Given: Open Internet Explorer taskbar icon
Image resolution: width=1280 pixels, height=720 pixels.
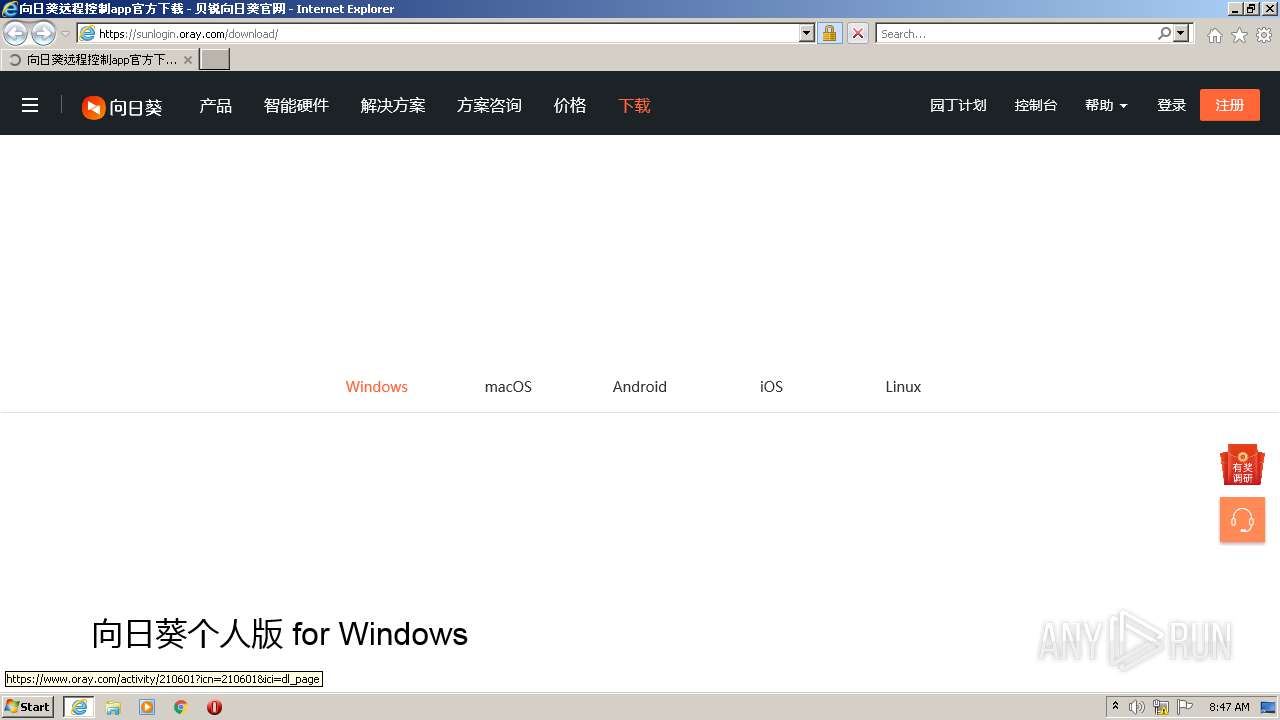Looking at the screenshot, I should pos(79,707).
